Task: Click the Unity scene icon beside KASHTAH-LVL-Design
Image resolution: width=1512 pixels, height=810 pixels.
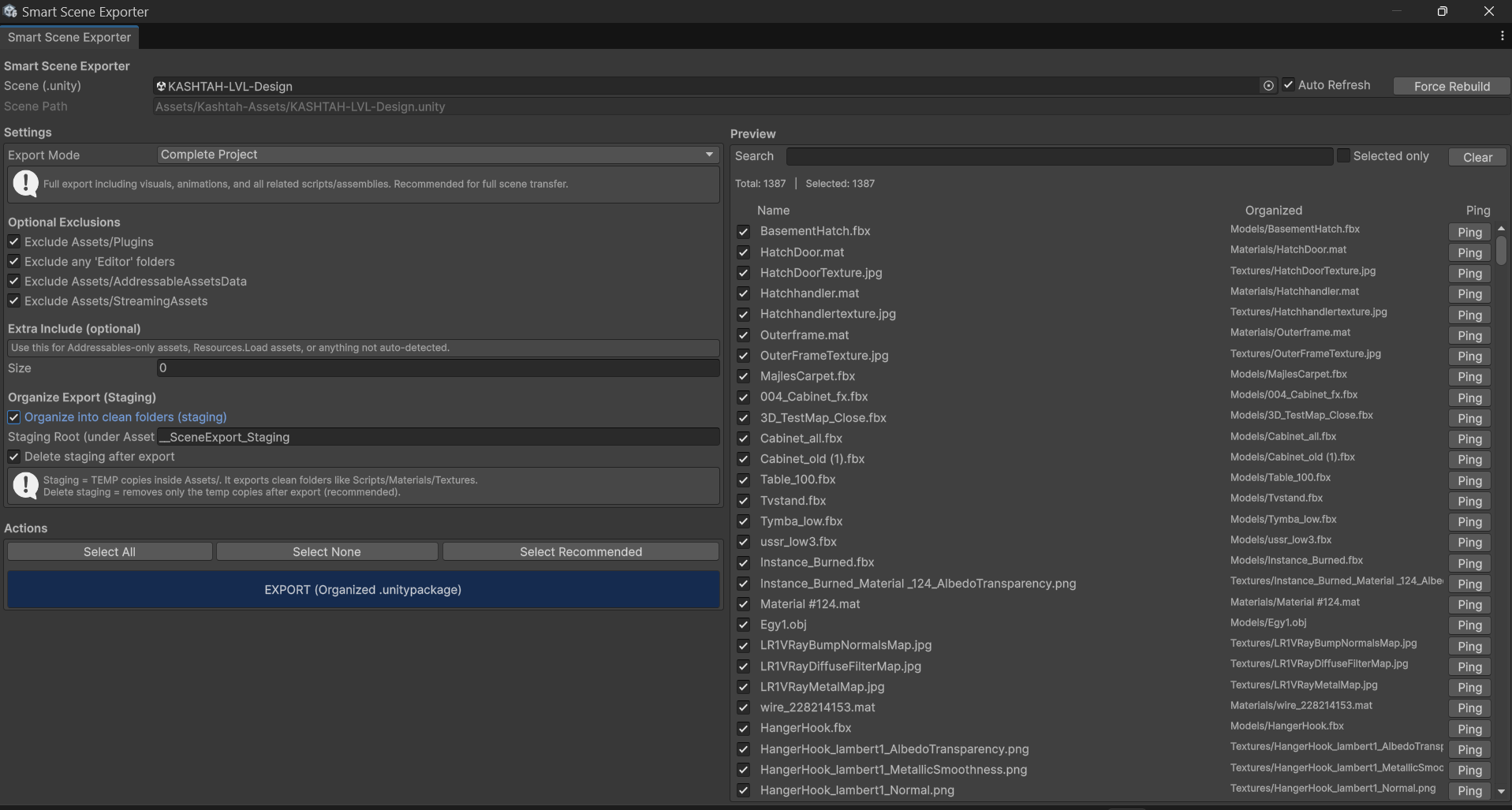Action: click(x=160, y=87)
